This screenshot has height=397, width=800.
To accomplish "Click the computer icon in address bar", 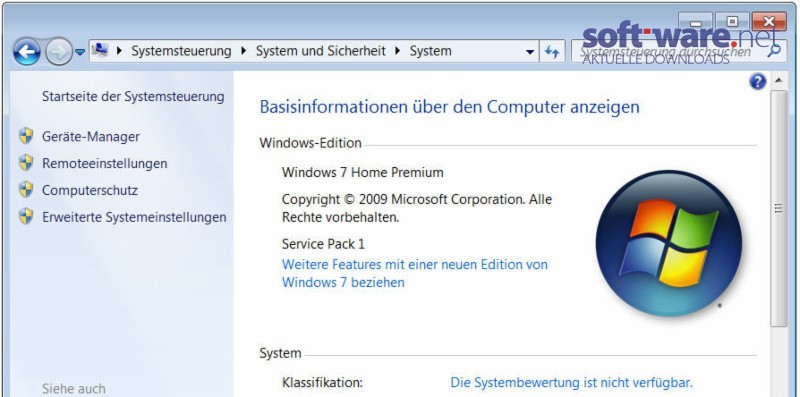I will 100,50.
